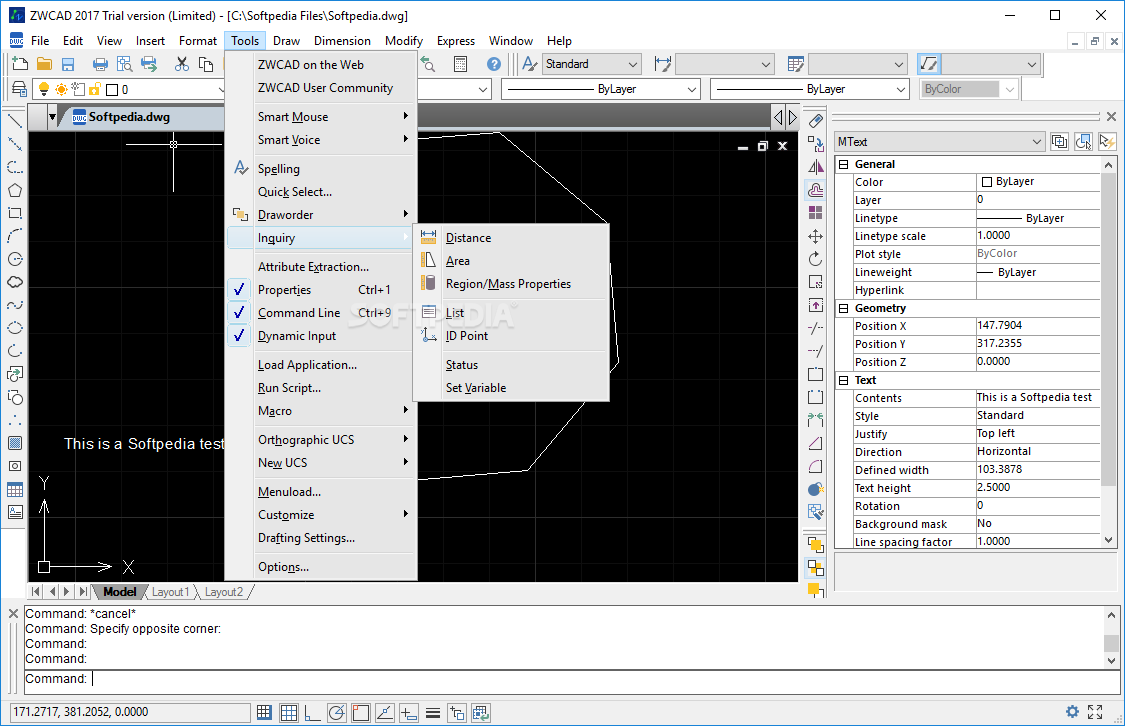Select the Softpedia.dwg document tab

(129, 117)
